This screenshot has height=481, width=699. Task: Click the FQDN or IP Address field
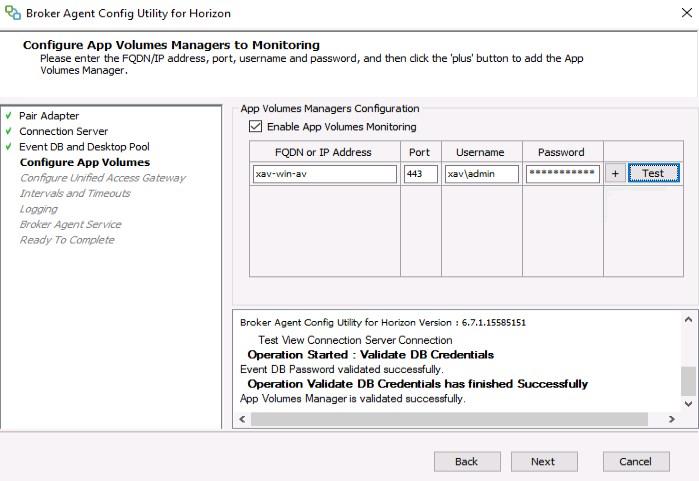tap(325, 174)
